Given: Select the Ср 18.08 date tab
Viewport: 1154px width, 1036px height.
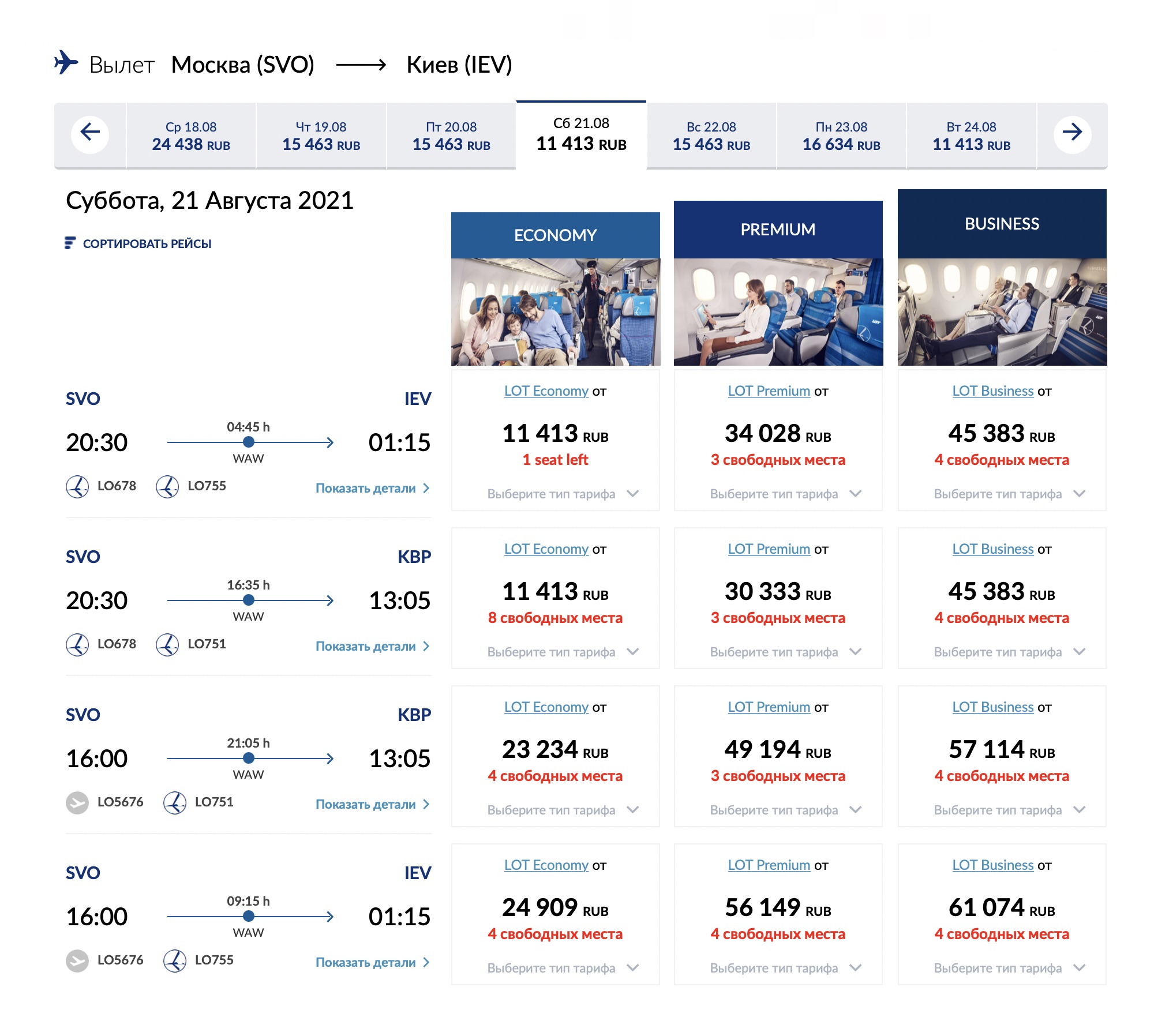Looking at the screenshot, I should pyautogui.click(x=191, y=136).
